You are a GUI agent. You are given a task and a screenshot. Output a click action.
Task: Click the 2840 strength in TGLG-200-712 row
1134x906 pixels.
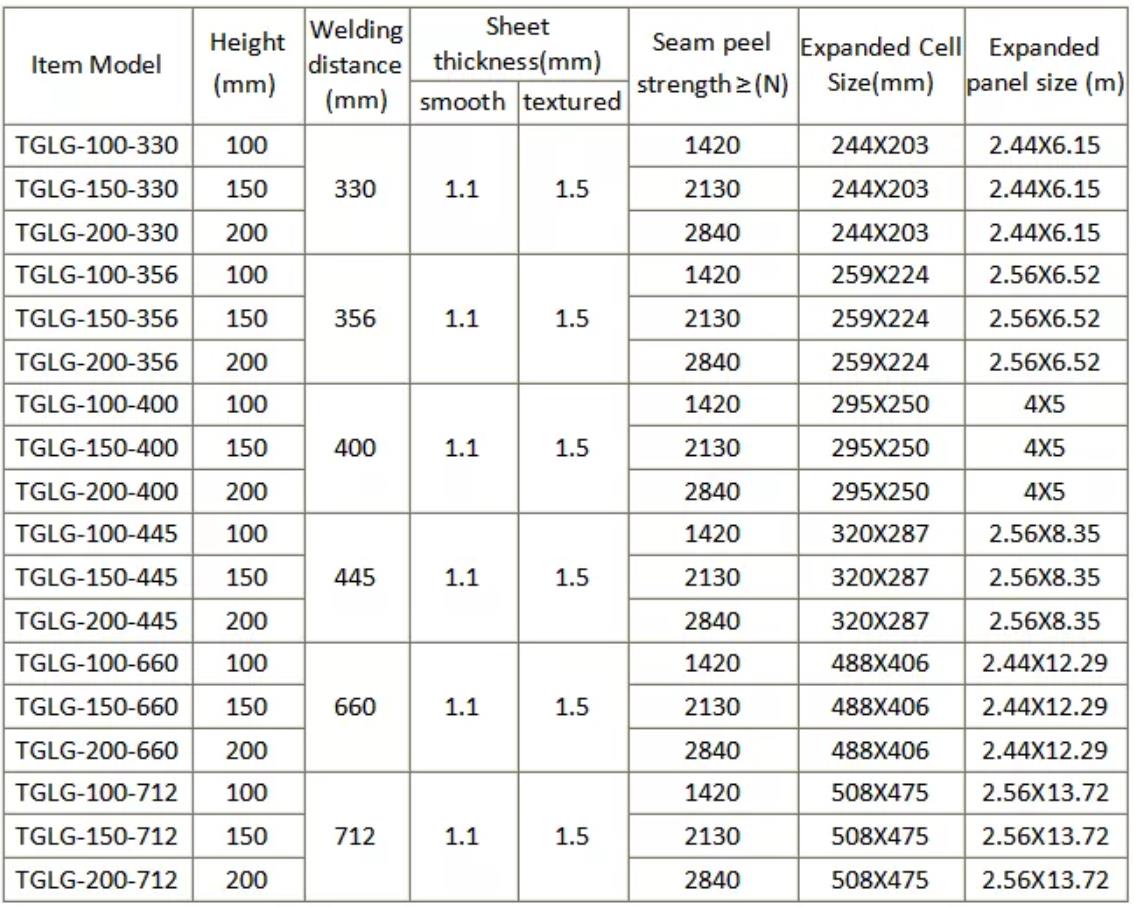tap(713, 880)
